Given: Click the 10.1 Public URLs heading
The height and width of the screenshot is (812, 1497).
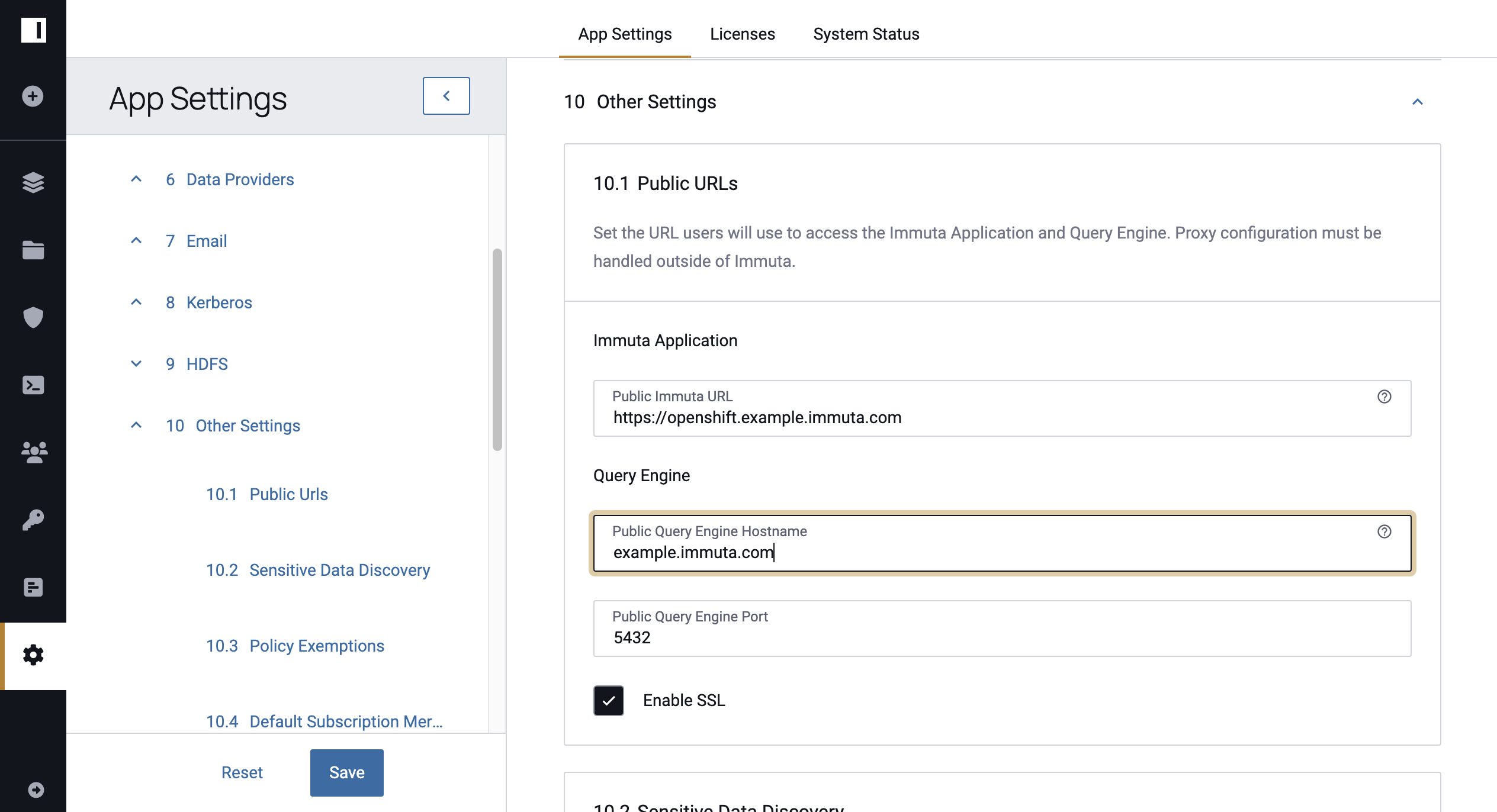Looking at the screenshot, I should (666, 183).
